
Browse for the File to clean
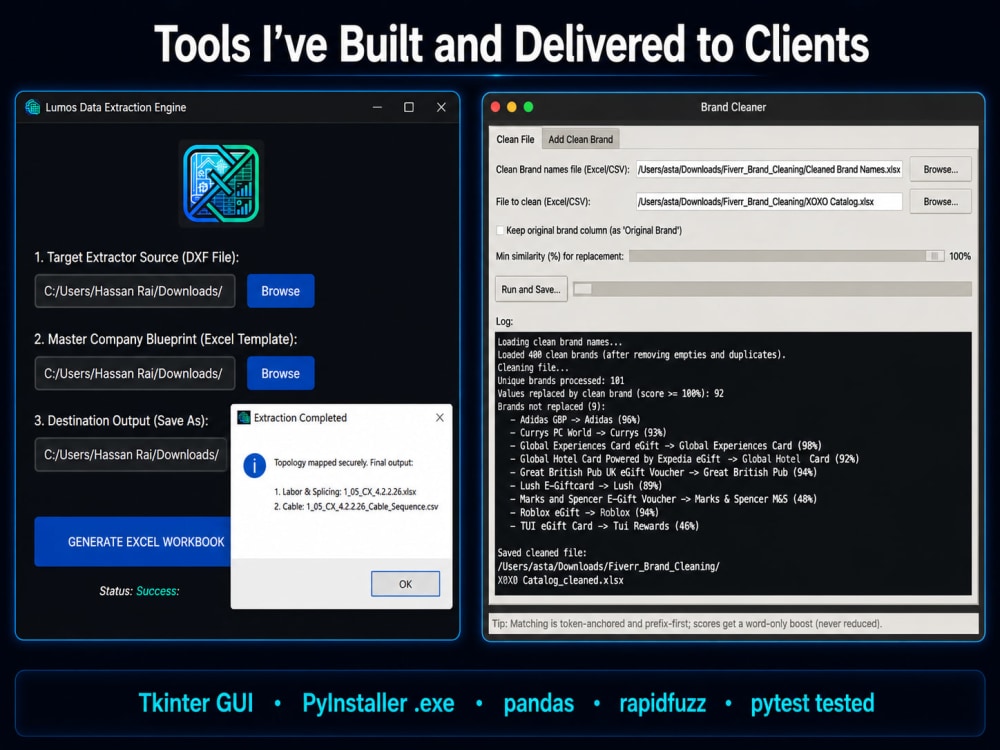(941, 202)
